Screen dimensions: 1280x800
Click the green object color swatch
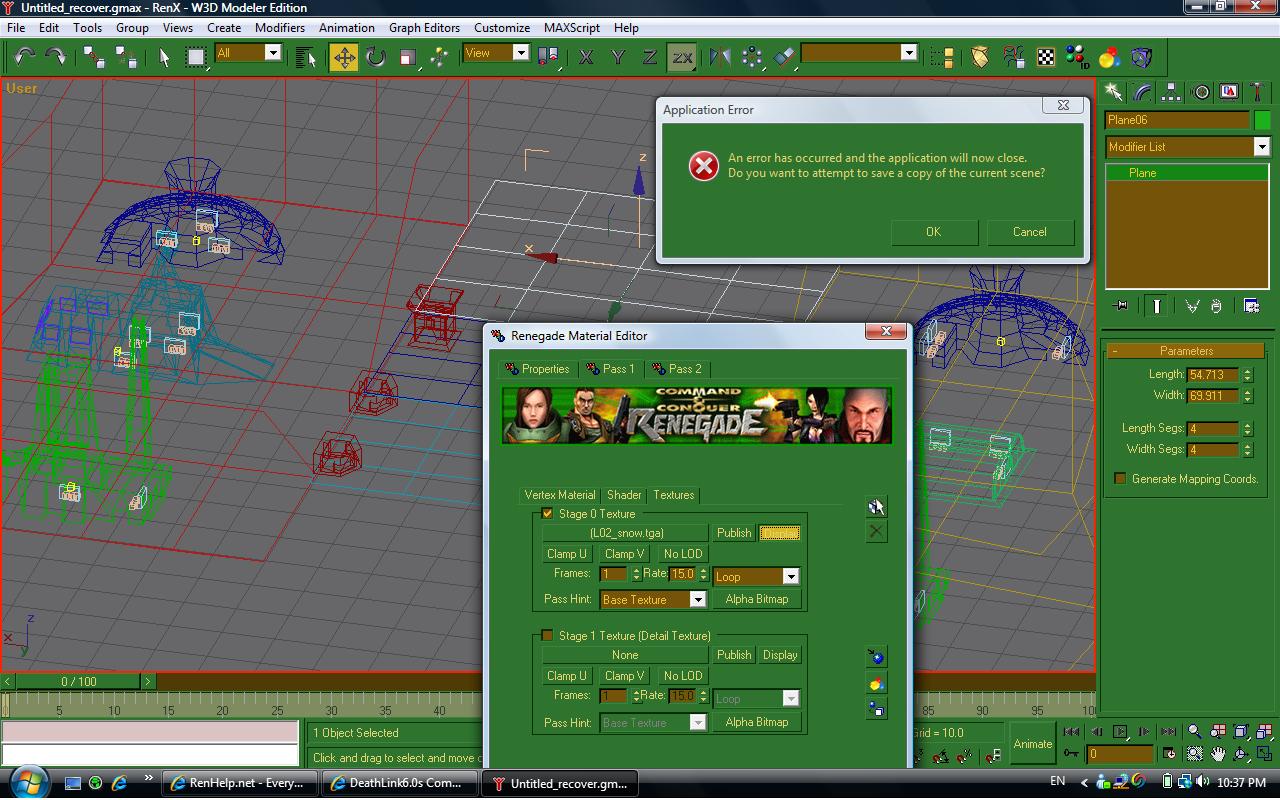pos(1263,120)
